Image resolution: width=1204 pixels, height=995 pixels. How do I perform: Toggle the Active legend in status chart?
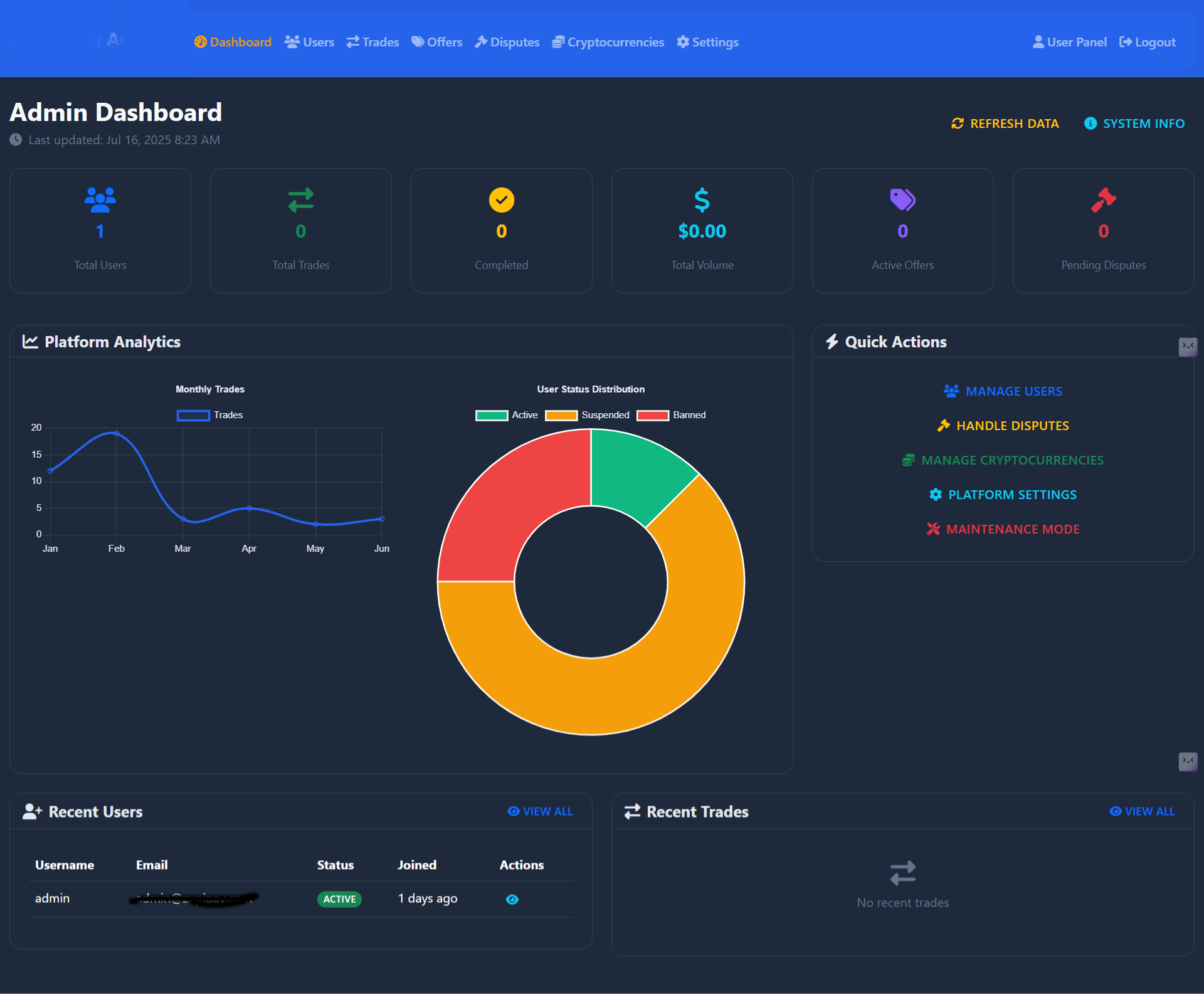point(508,415)
